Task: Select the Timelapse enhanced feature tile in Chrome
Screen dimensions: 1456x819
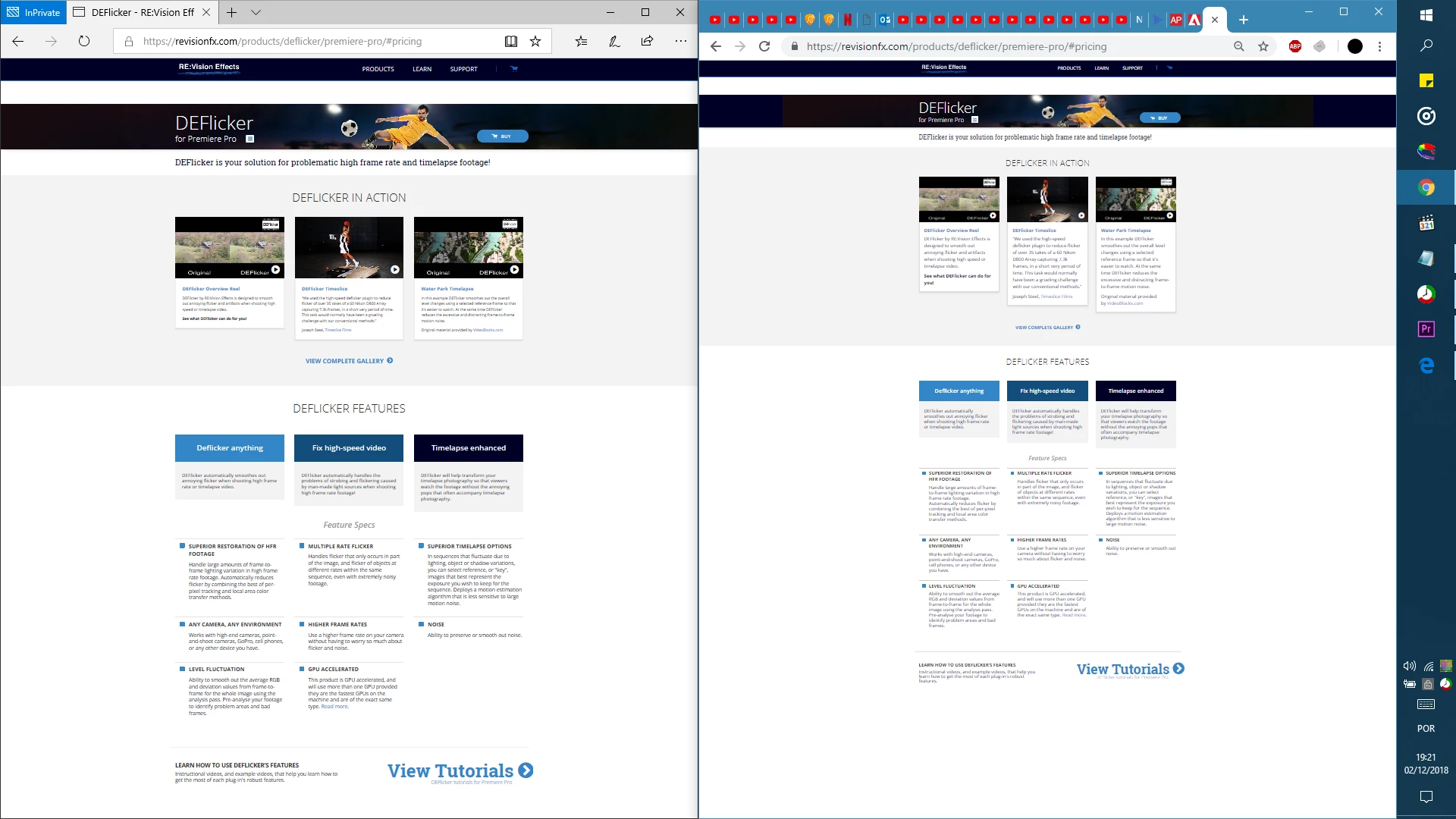Action: point(1135,391)
